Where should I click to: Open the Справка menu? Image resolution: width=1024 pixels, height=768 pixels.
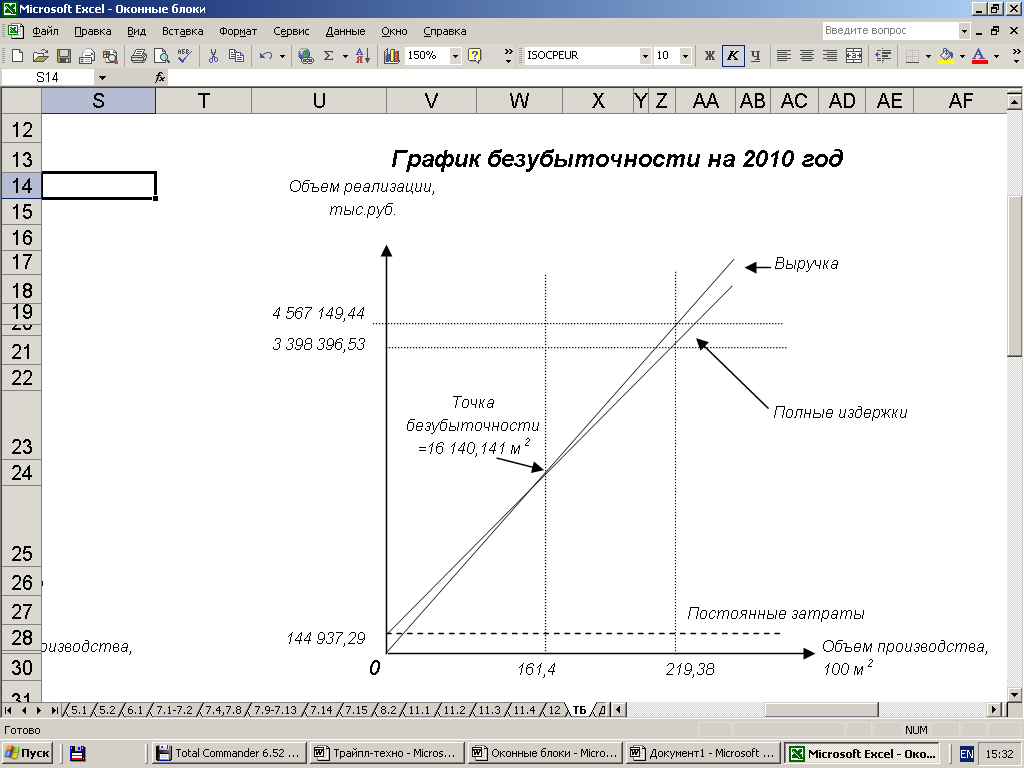445,31
